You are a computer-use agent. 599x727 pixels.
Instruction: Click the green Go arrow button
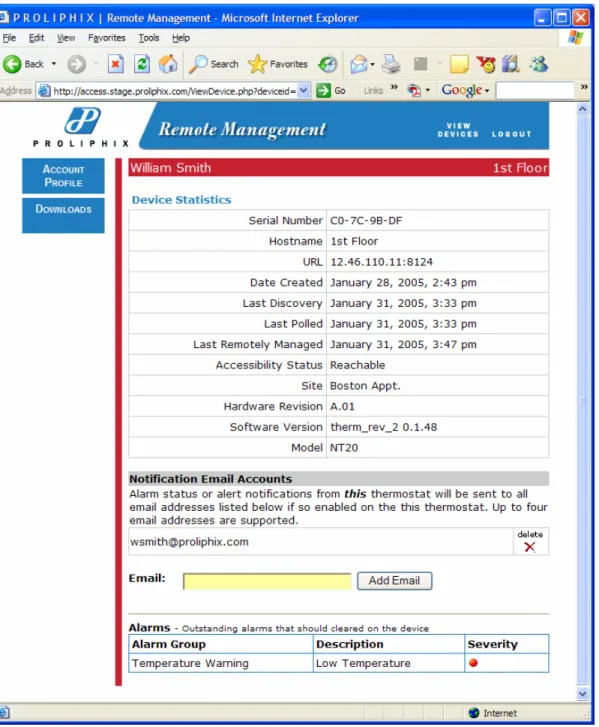pos(324,90)
